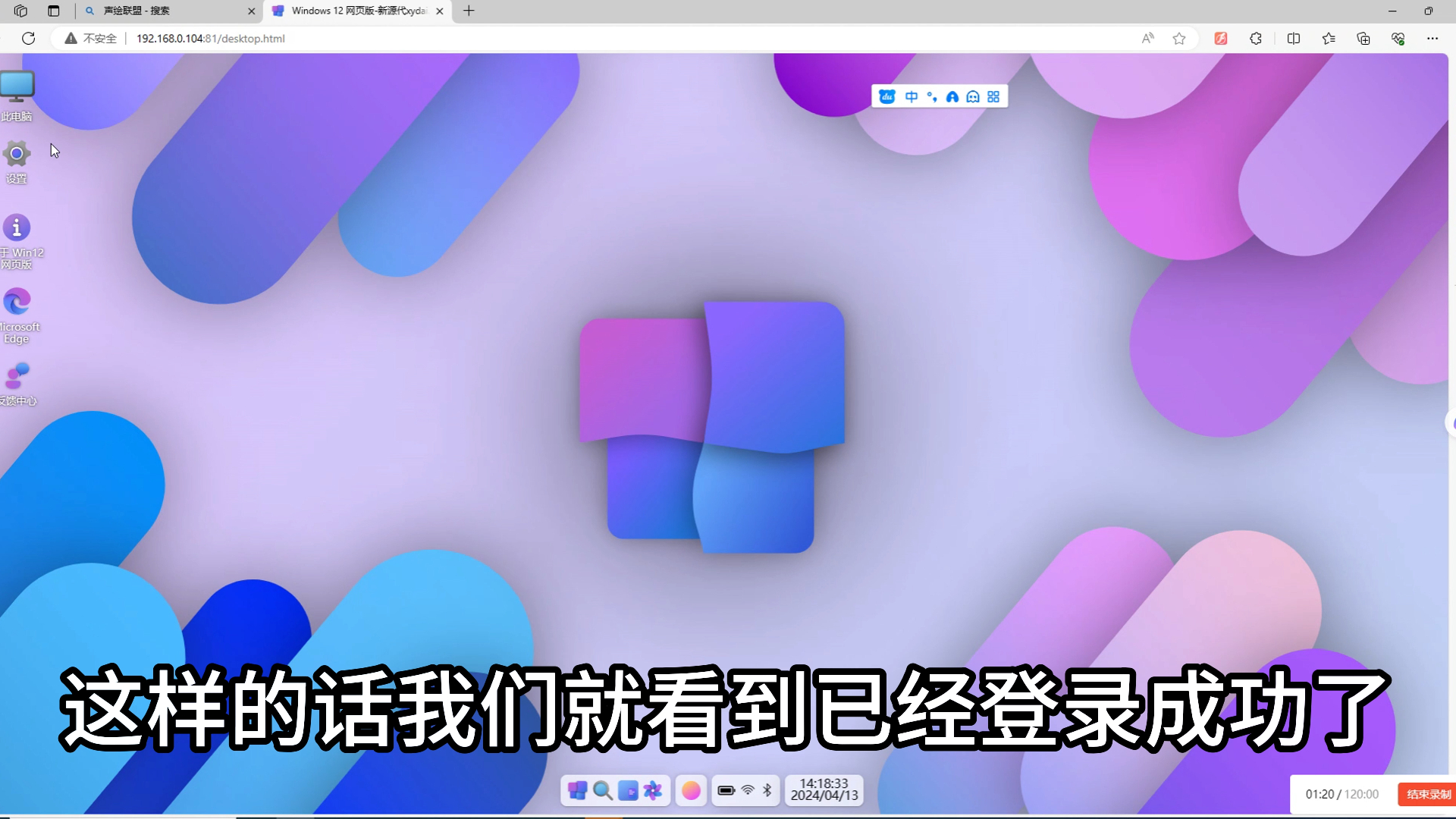Viewport: 1456px width, 819px height.
Task: Click the 结束录制 stop recording button
Action: [x=1428, y=794]
